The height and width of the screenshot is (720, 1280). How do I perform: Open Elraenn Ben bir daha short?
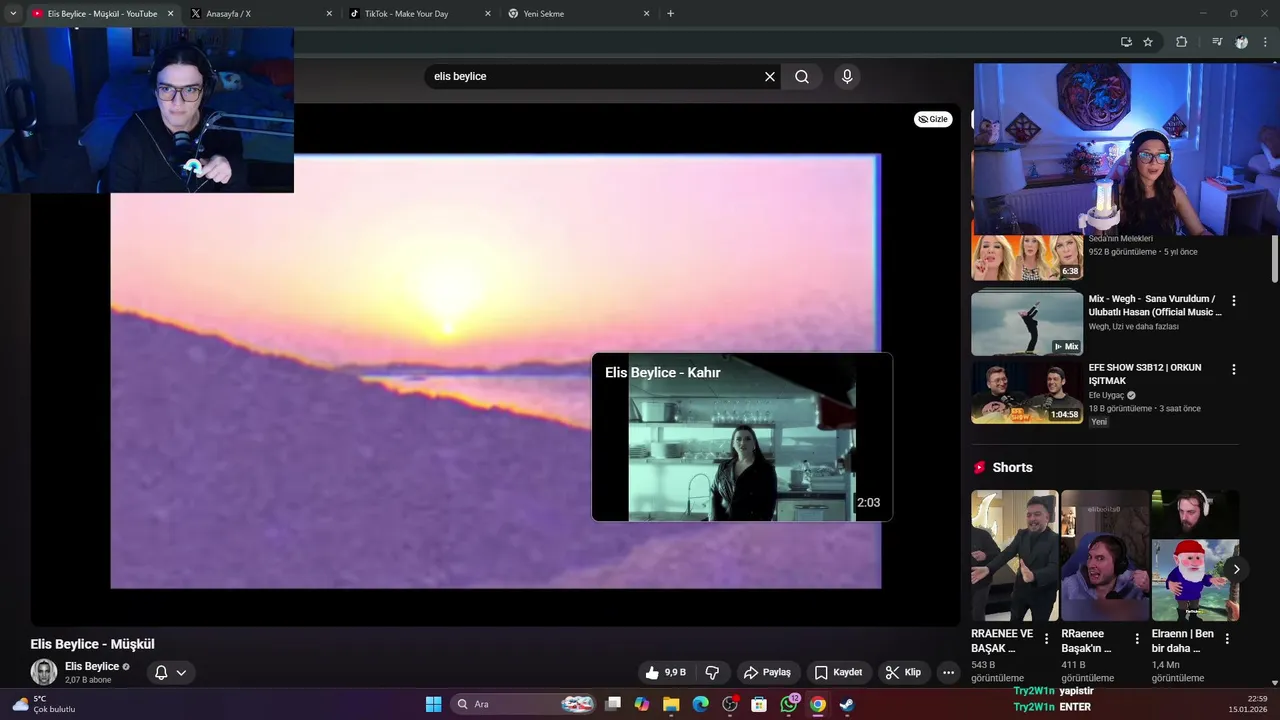1195,556
